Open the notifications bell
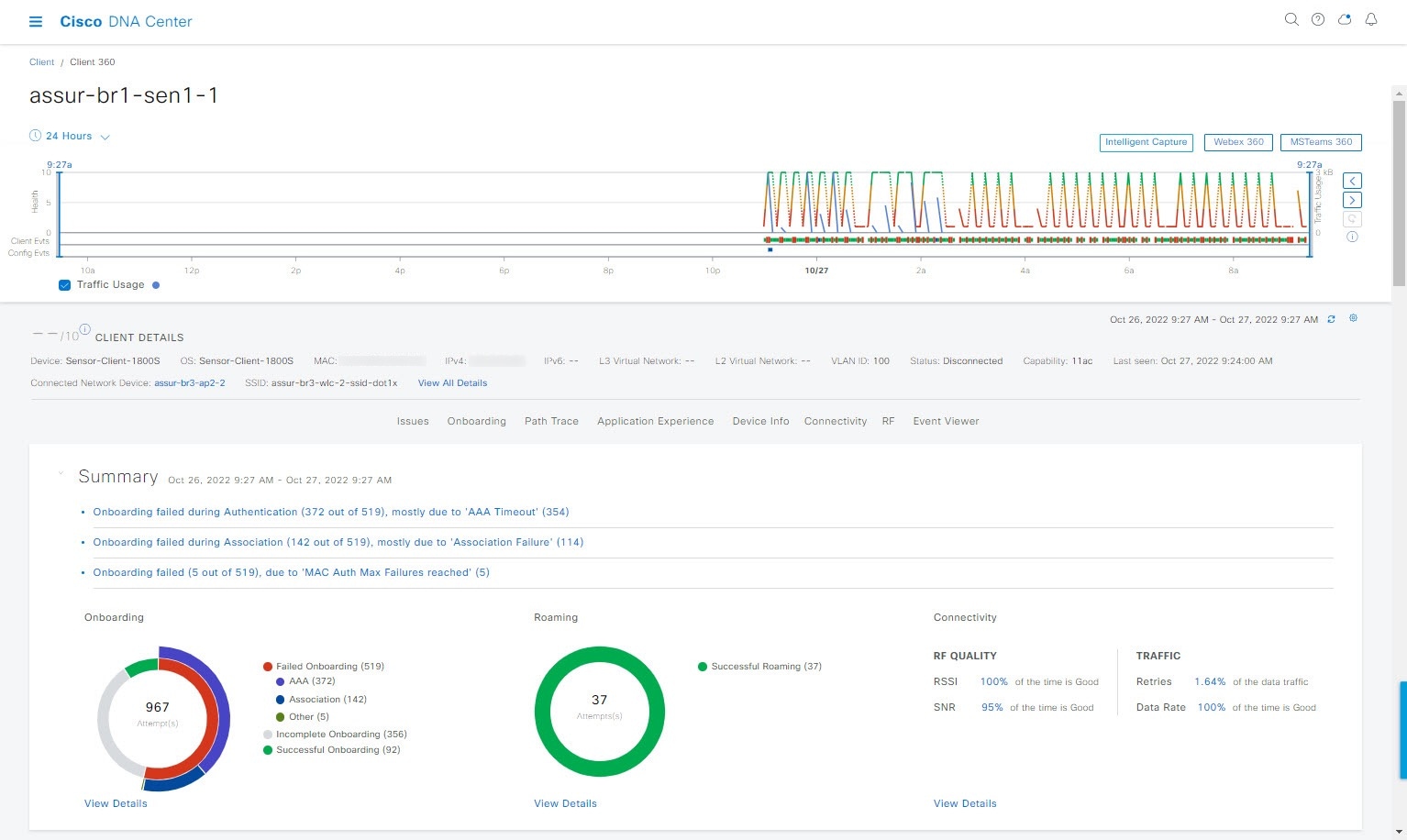The height and width of the screenshot is (840, 1407). point(1371,19)
